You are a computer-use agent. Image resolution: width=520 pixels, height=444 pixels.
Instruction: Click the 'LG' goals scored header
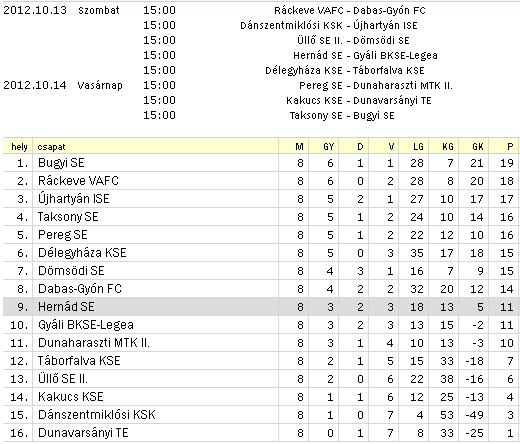418,147
